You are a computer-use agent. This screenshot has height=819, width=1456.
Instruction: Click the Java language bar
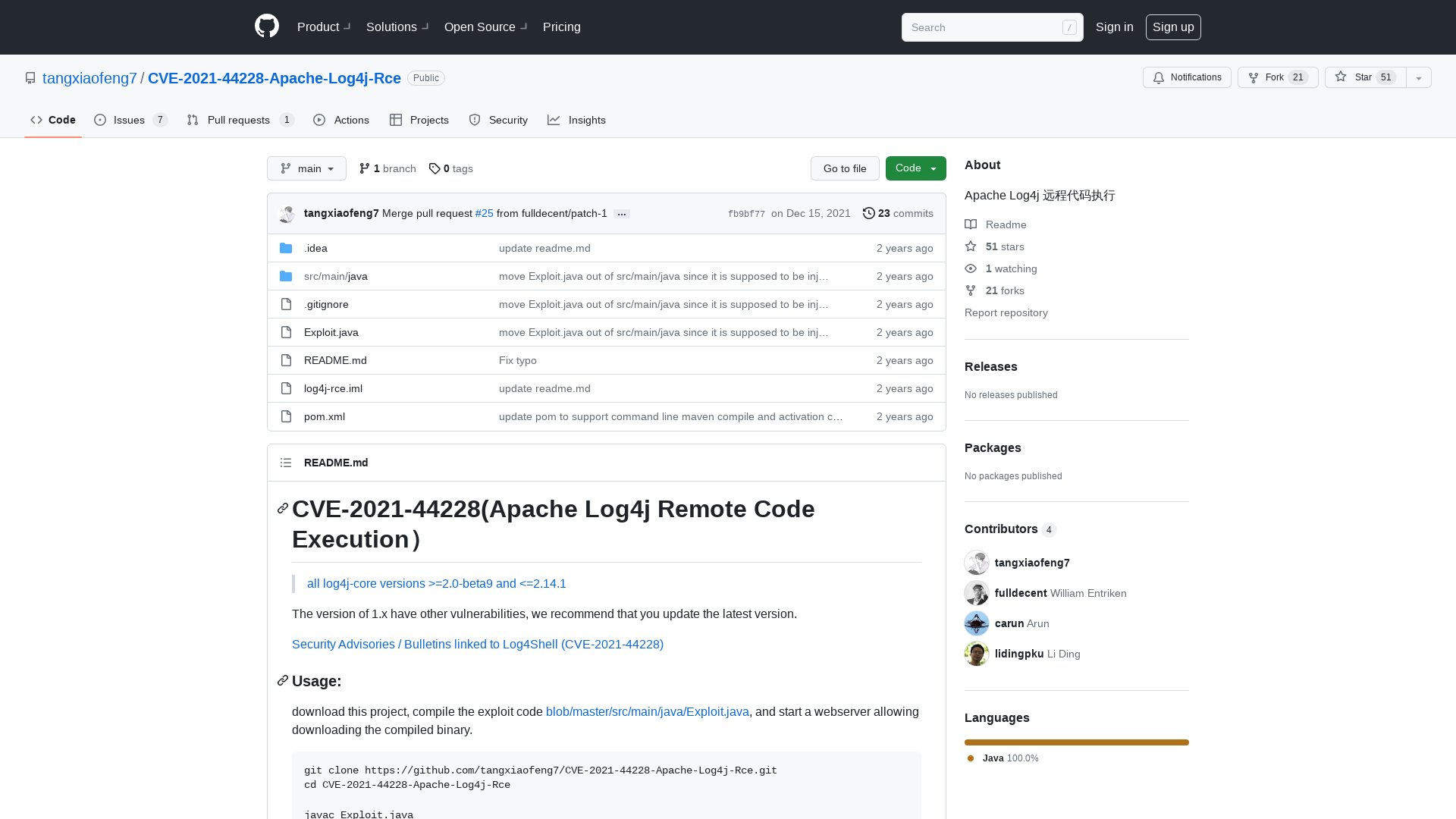1077,742
